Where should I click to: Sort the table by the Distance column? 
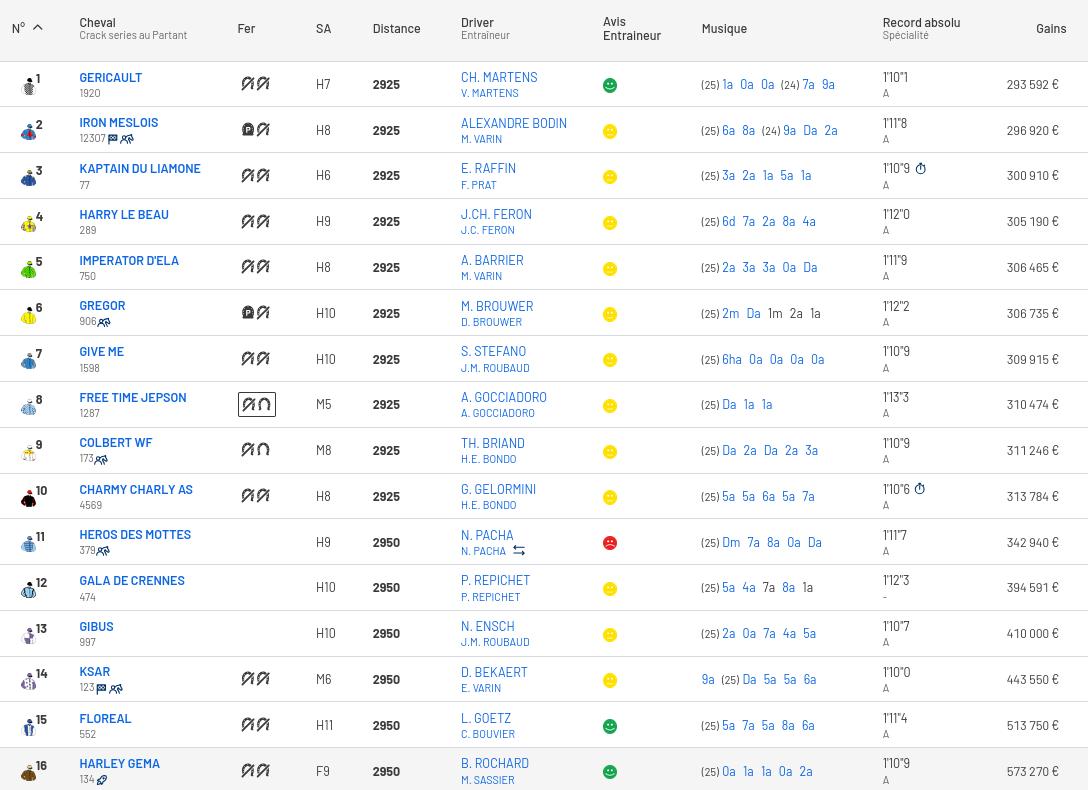pos(396,28)
